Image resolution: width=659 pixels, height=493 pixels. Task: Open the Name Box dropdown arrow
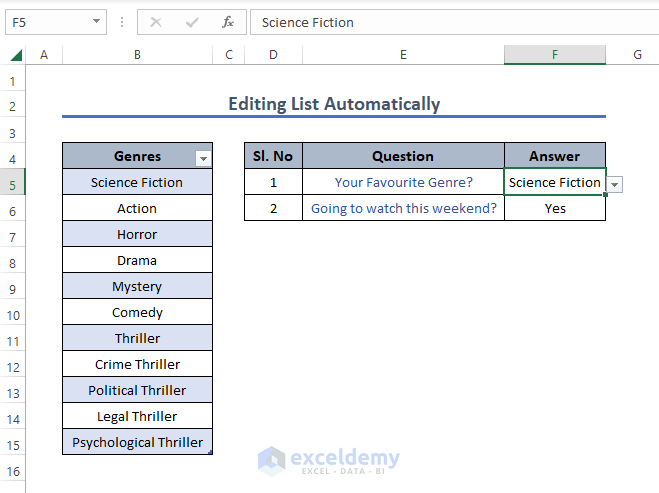(96, 22)
